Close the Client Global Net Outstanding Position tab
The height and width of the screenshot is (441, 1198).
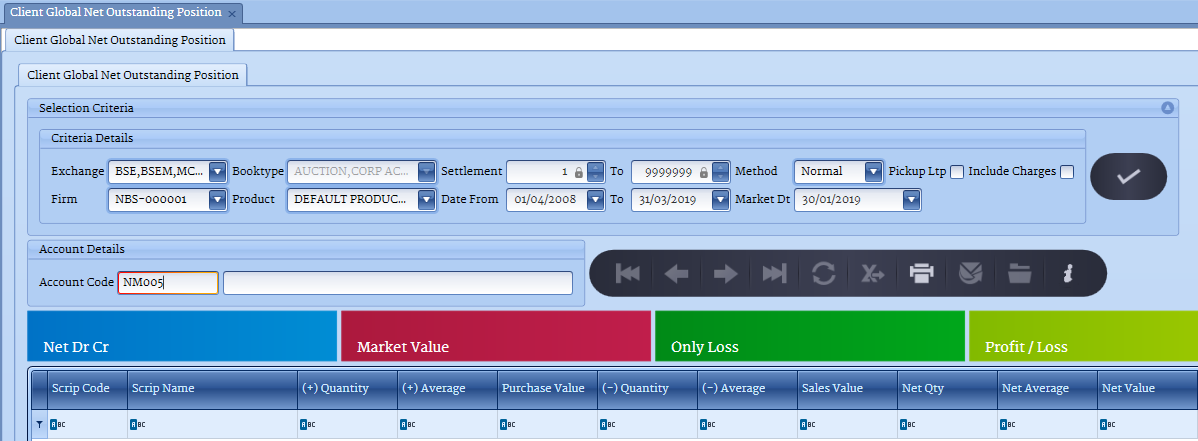(232, 13)
